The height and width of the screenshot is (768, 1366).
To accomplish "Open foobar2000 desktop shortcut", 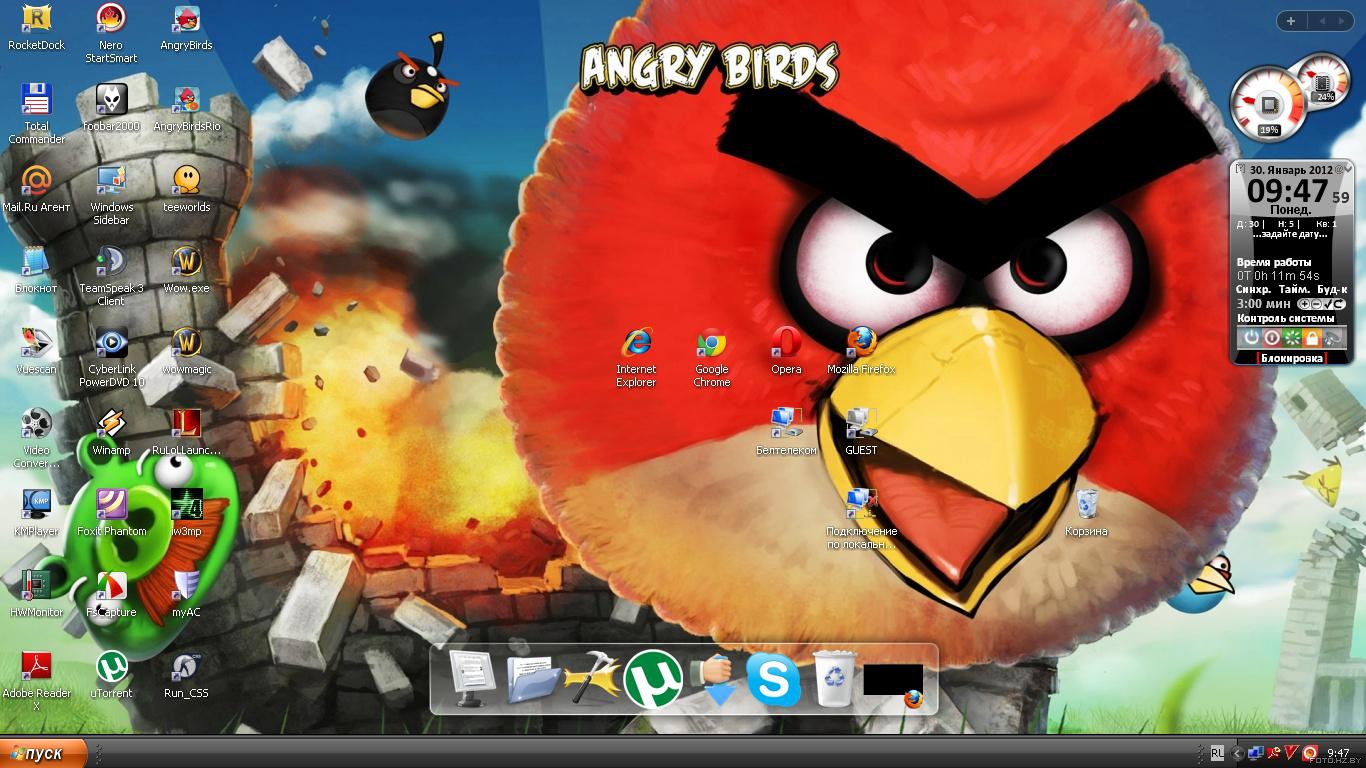I will pos(111,107).
